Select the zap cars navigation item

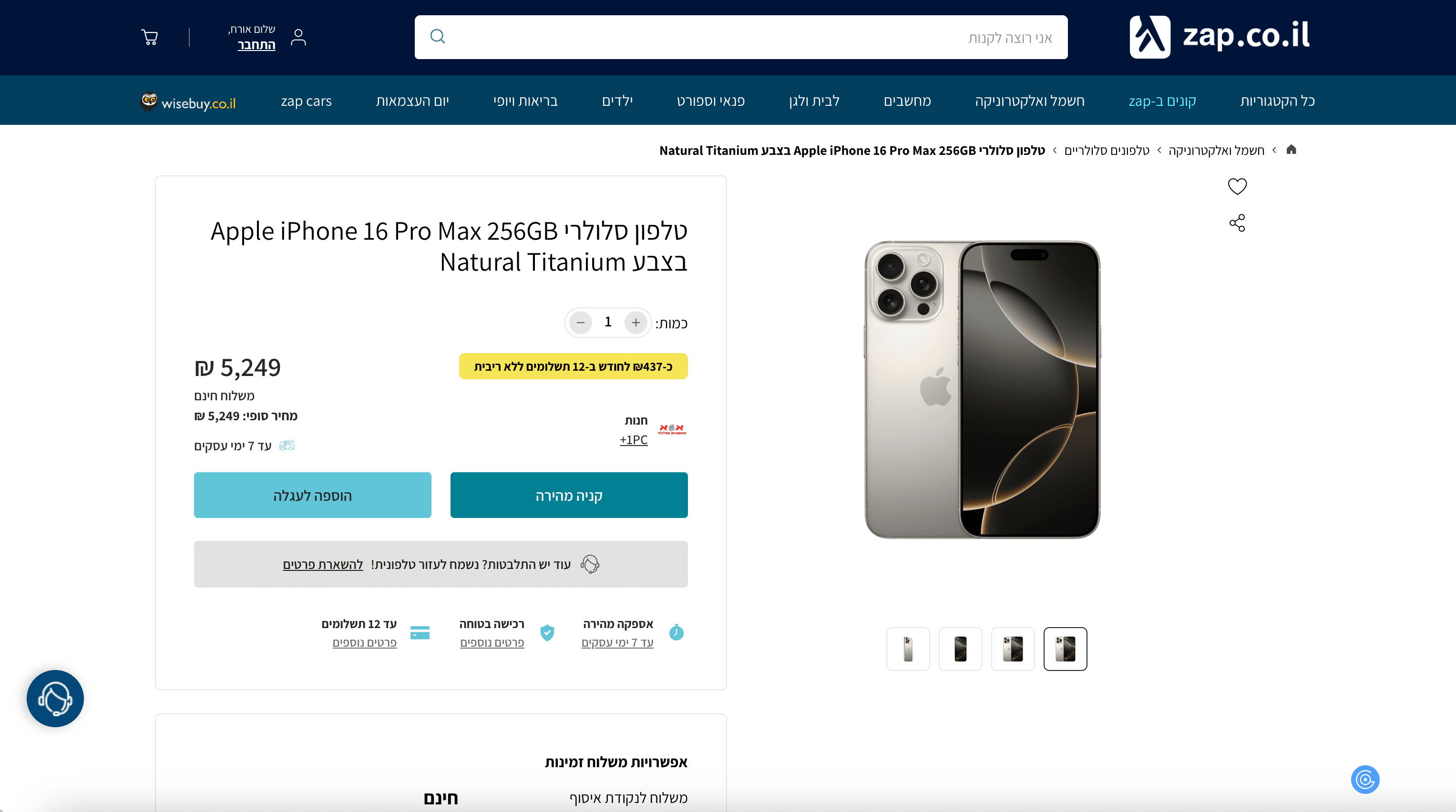coord(306,101)
